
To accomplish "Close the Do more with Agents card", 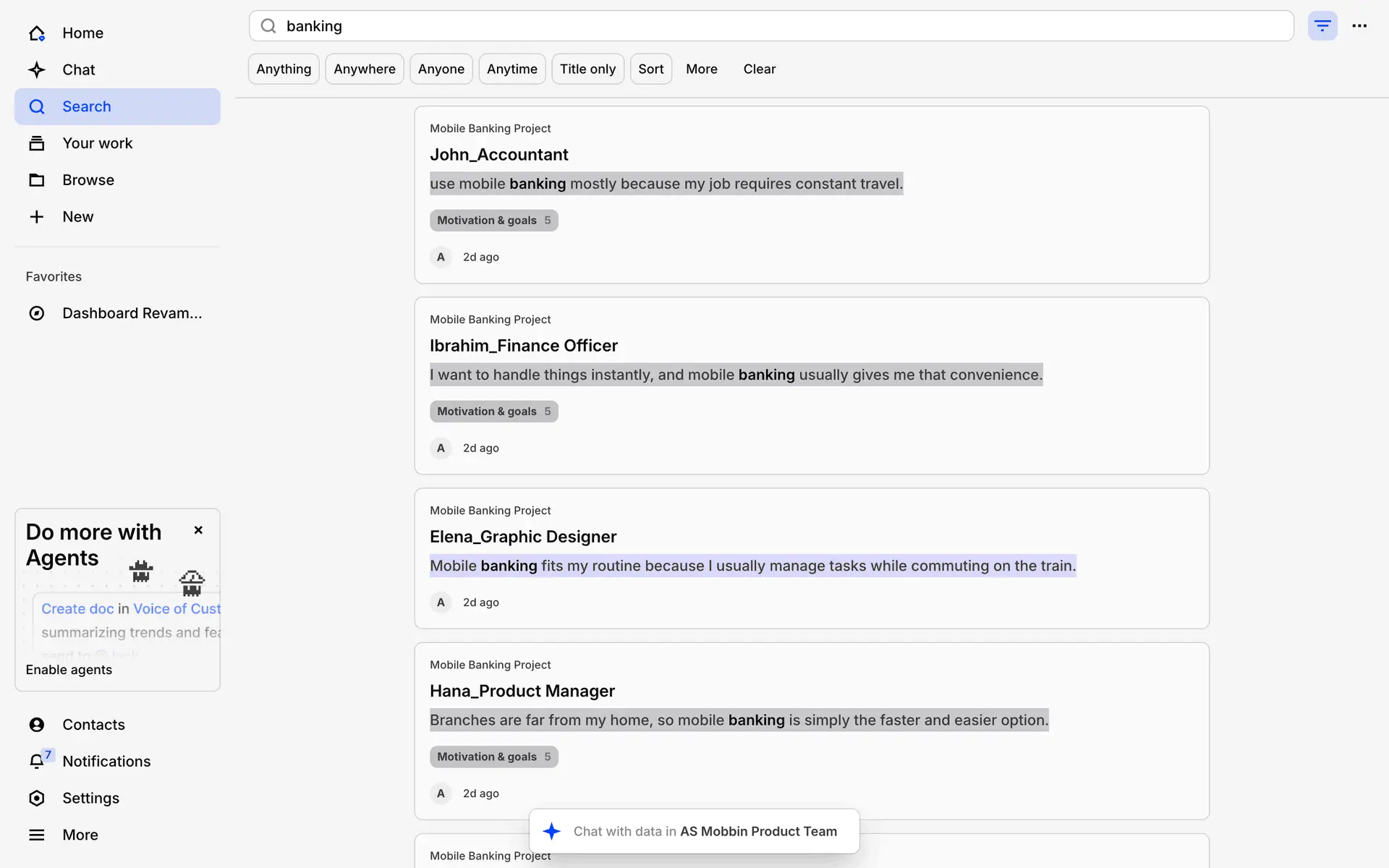I will pos(198,530).
